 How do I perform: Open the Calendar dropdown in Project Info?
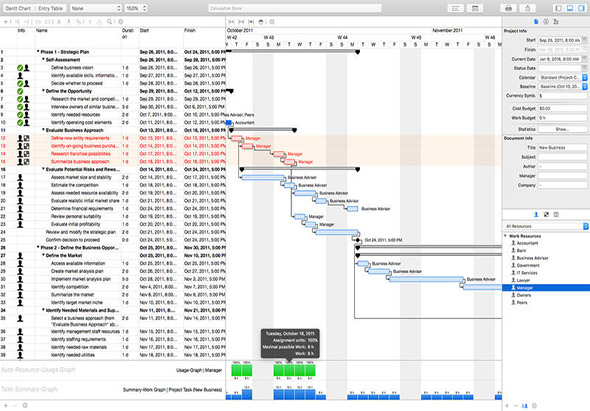click(563, 78)
